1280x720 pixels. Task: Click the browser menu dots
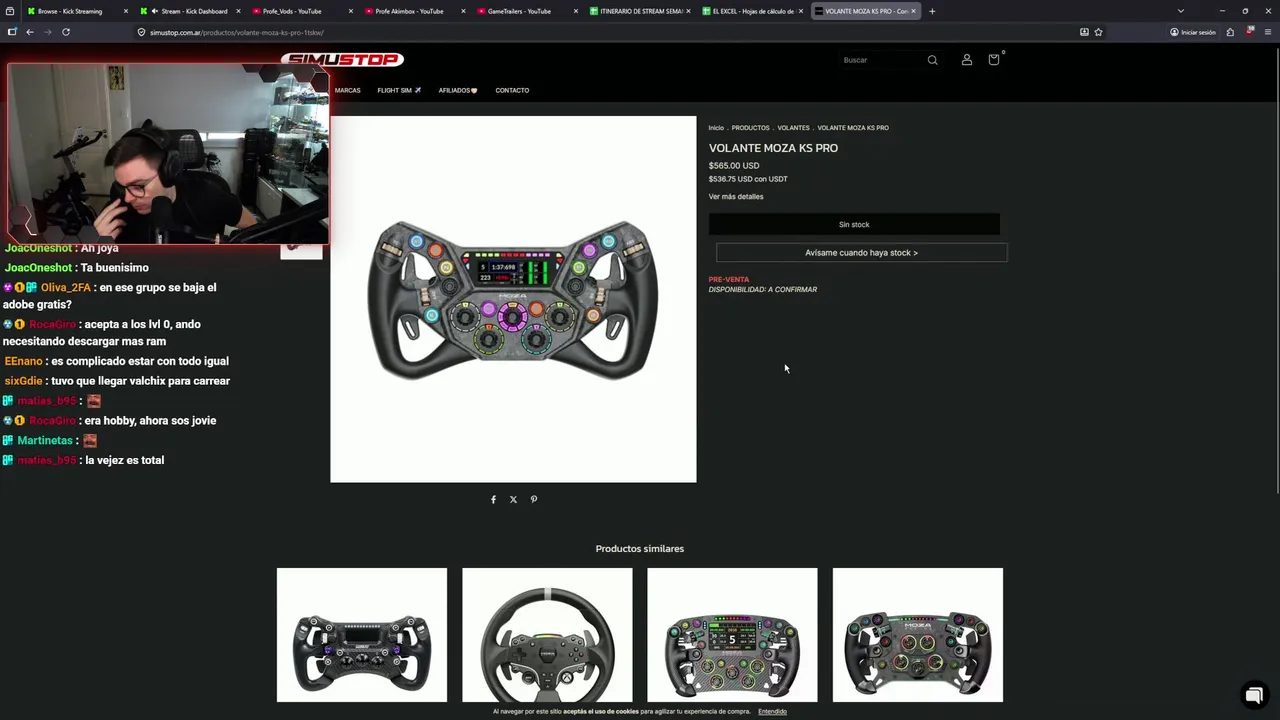[x=1268, y=32]
